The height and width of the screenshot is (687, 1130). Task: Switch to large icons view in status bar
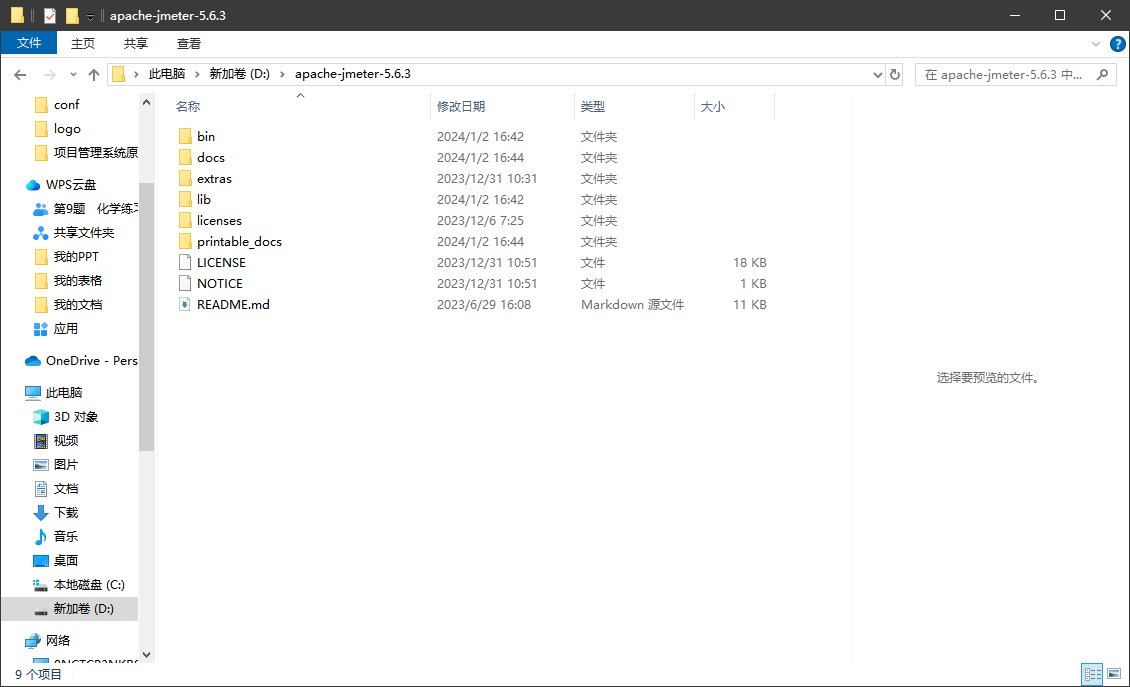tap(1114, 674)
